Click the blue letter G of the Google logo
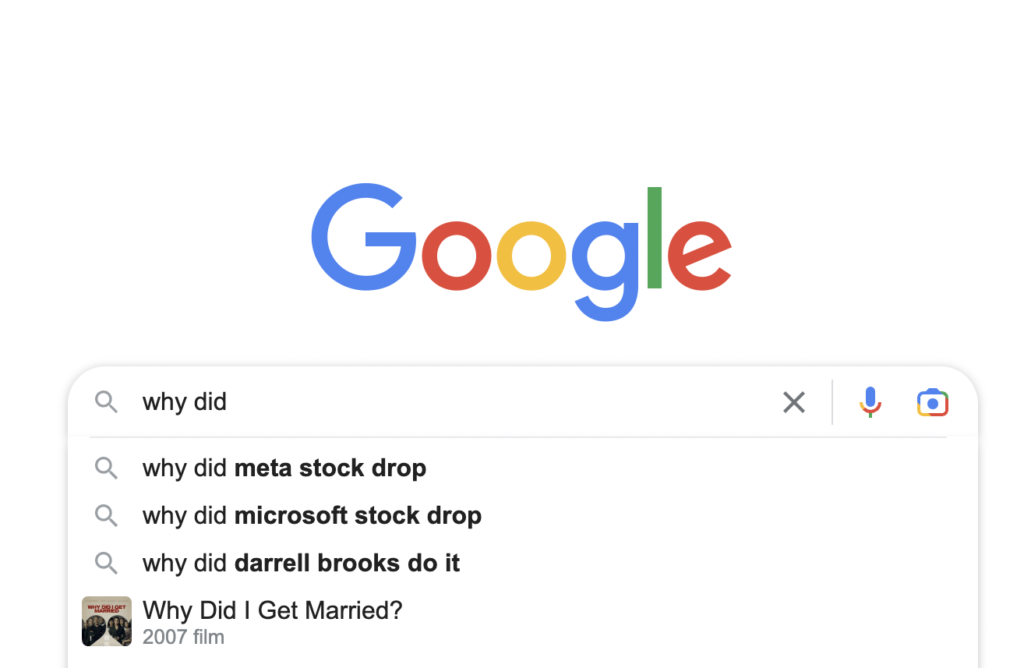 click(x=364, y=237)
